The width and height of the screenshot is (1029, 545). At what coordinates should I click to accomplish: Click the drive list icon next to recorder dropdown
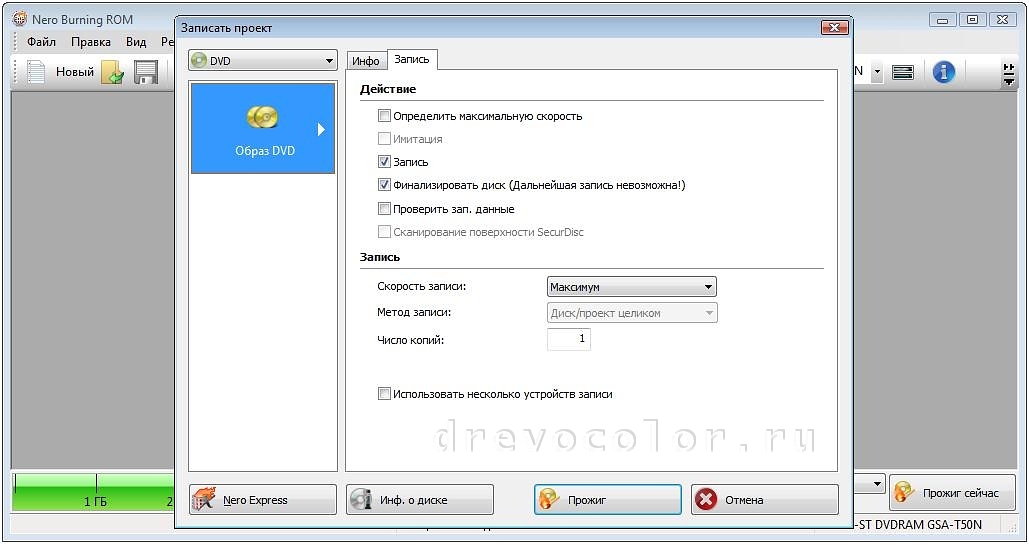click(x=903, y=72)
